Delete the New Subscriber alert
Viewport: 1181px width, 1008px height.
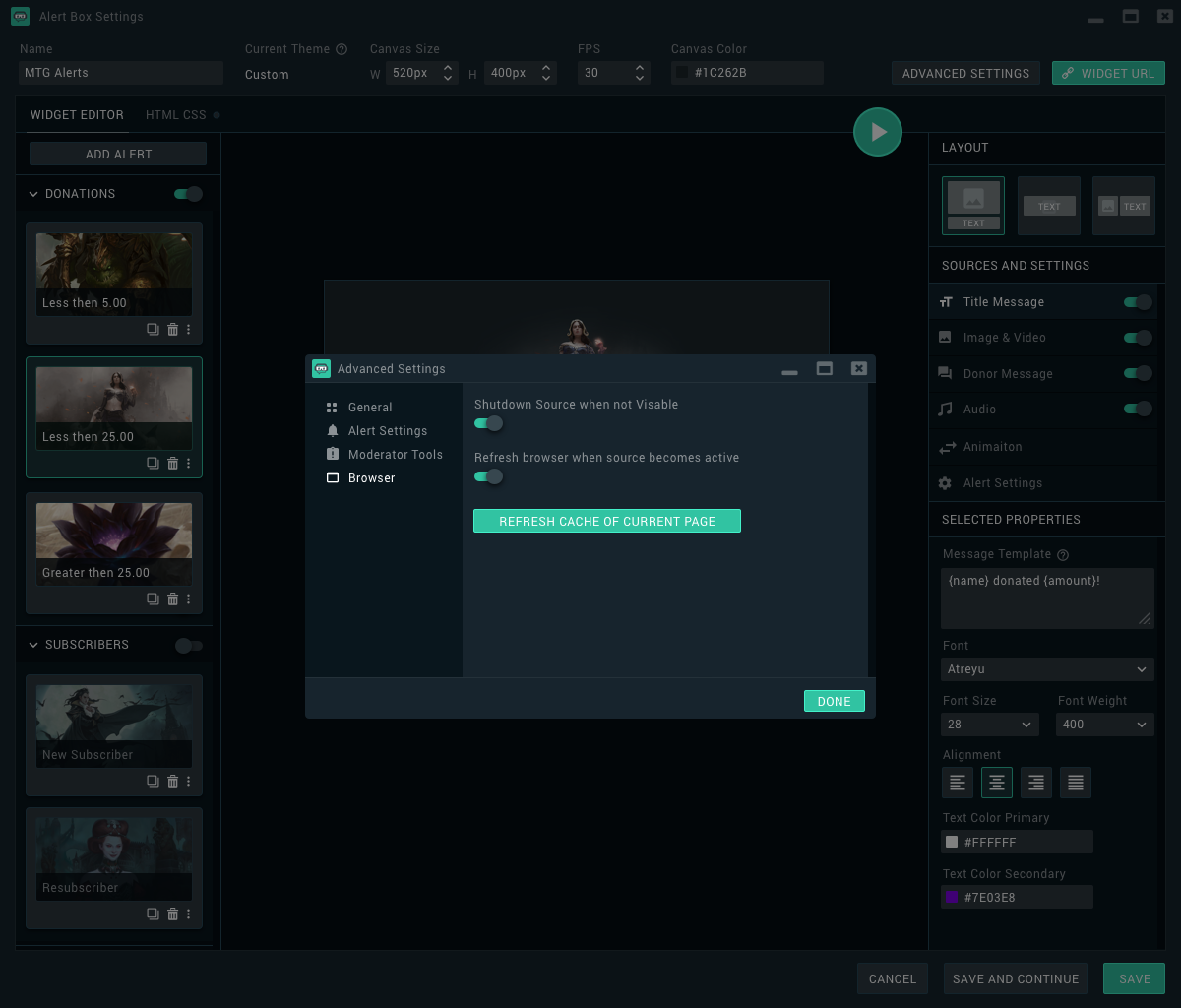click(x=172, y=781)
